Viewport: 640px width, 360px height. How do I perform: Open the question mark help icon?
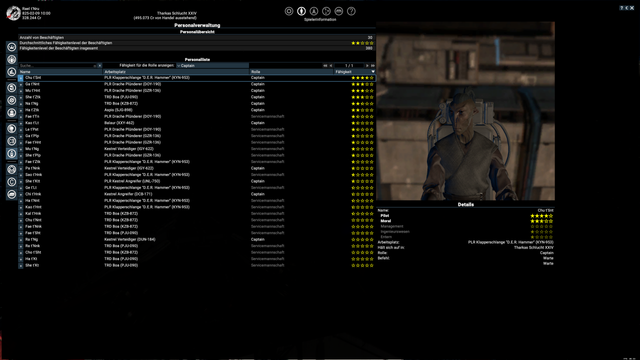click(x=351, y=11)
